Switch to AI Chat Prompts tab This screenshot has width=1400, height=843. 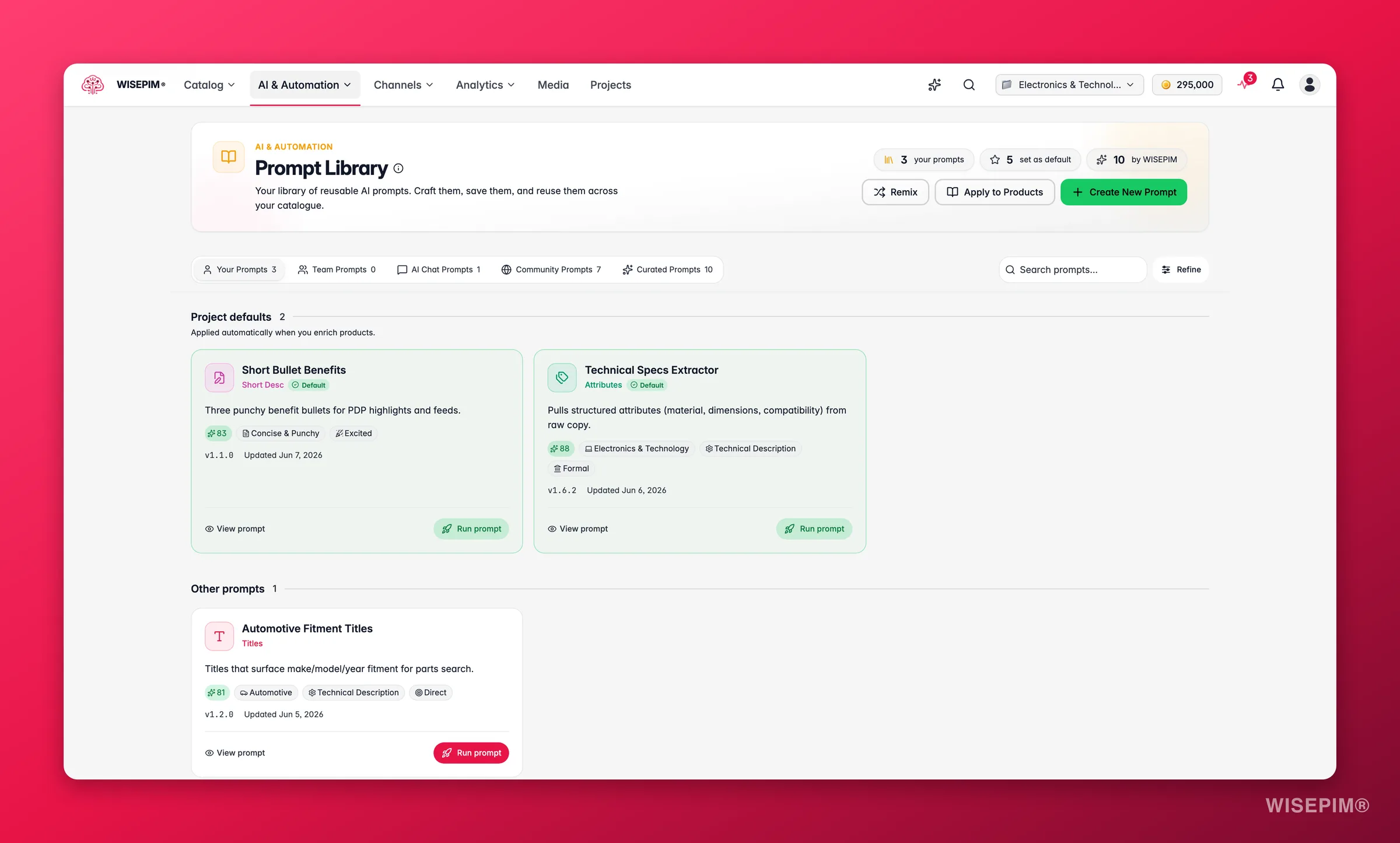point(439,270)
